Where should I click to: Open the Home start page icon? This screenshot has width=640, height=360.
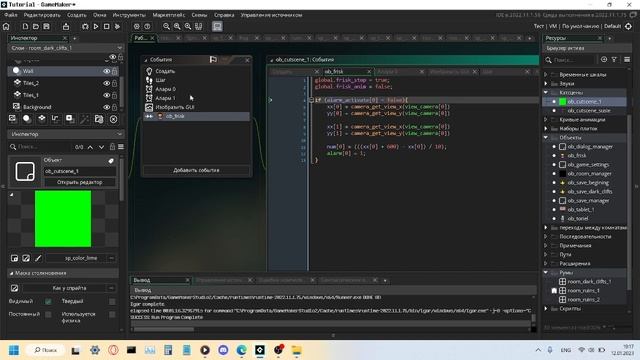[x=6, y=27]
